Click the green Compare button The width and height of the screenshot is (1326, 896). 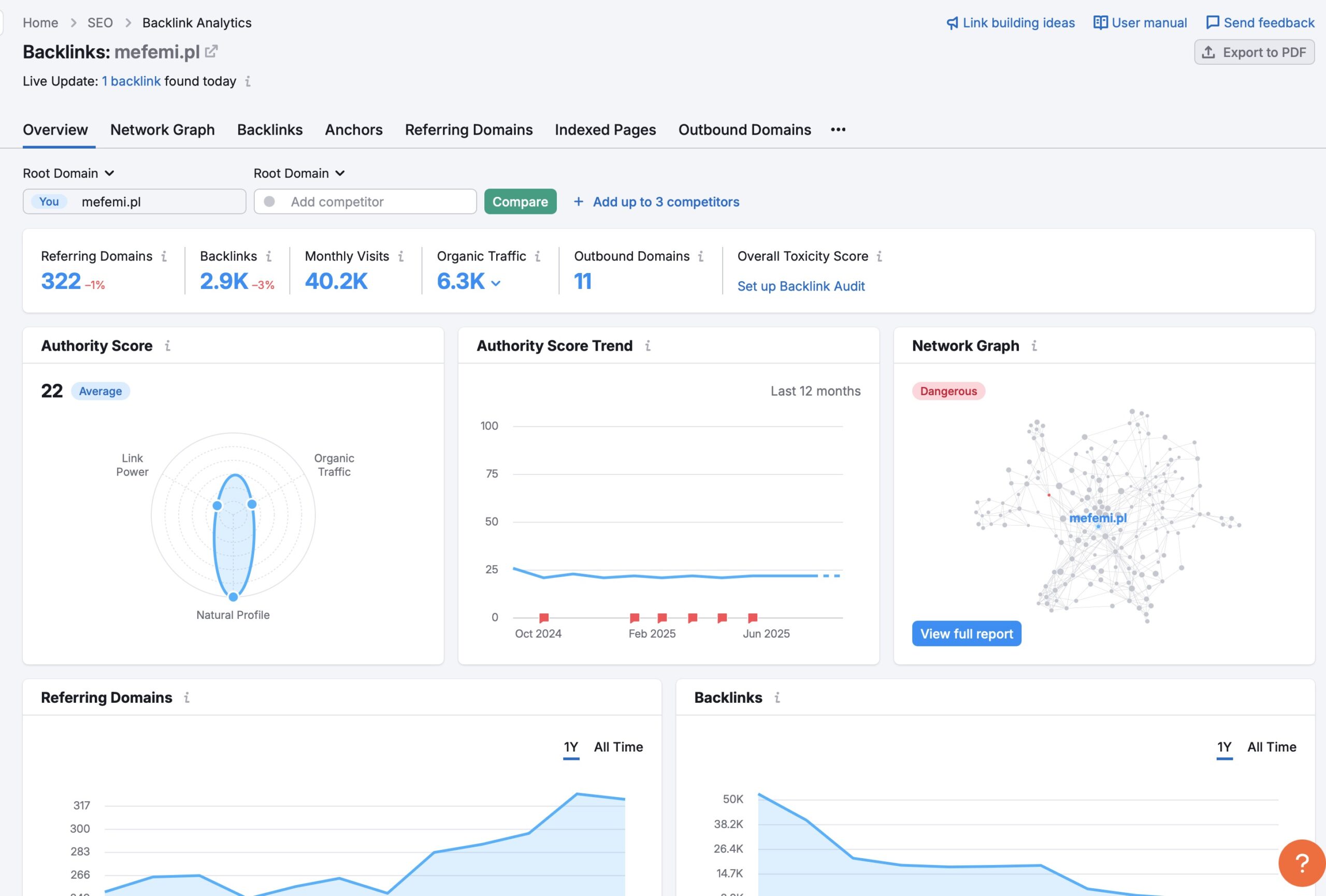point(521,201)
